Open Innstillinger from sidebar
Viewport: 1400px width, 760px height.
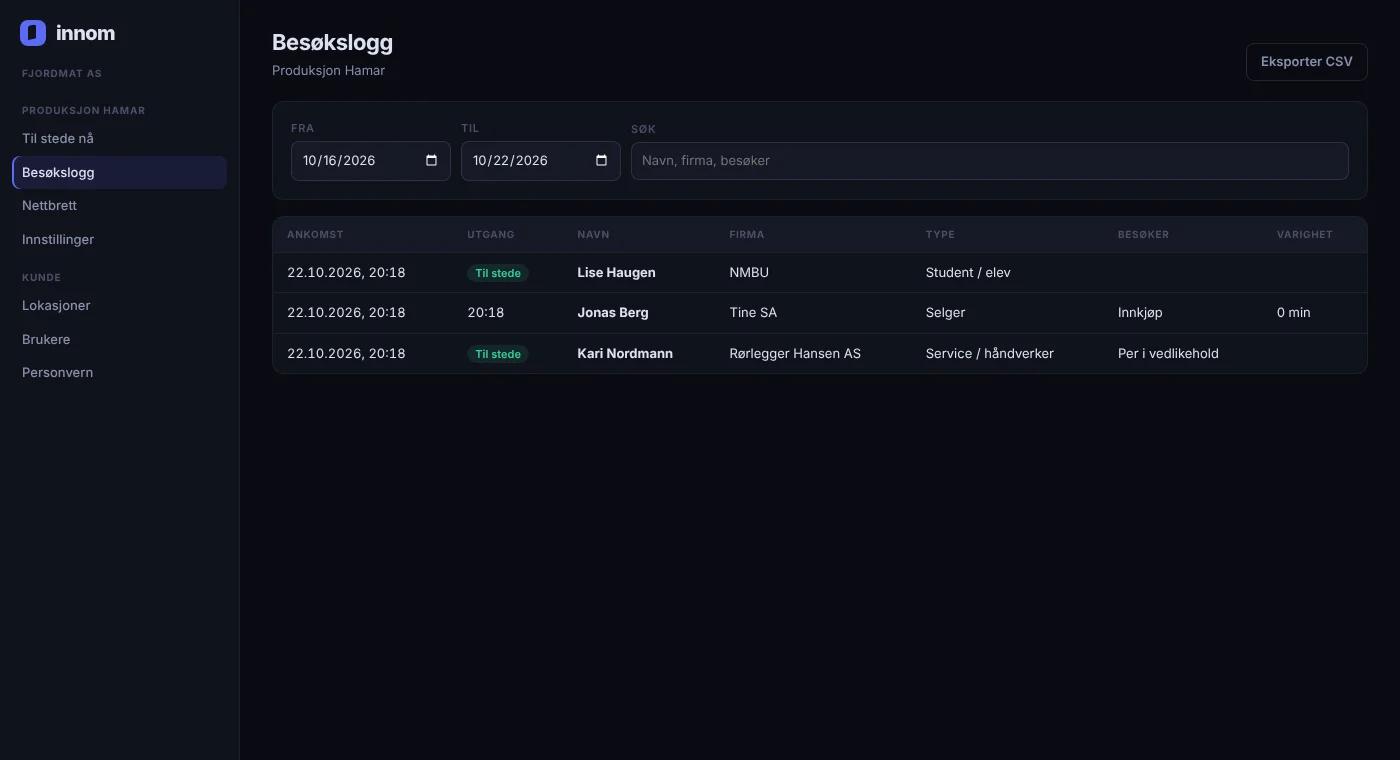point(119,240)
